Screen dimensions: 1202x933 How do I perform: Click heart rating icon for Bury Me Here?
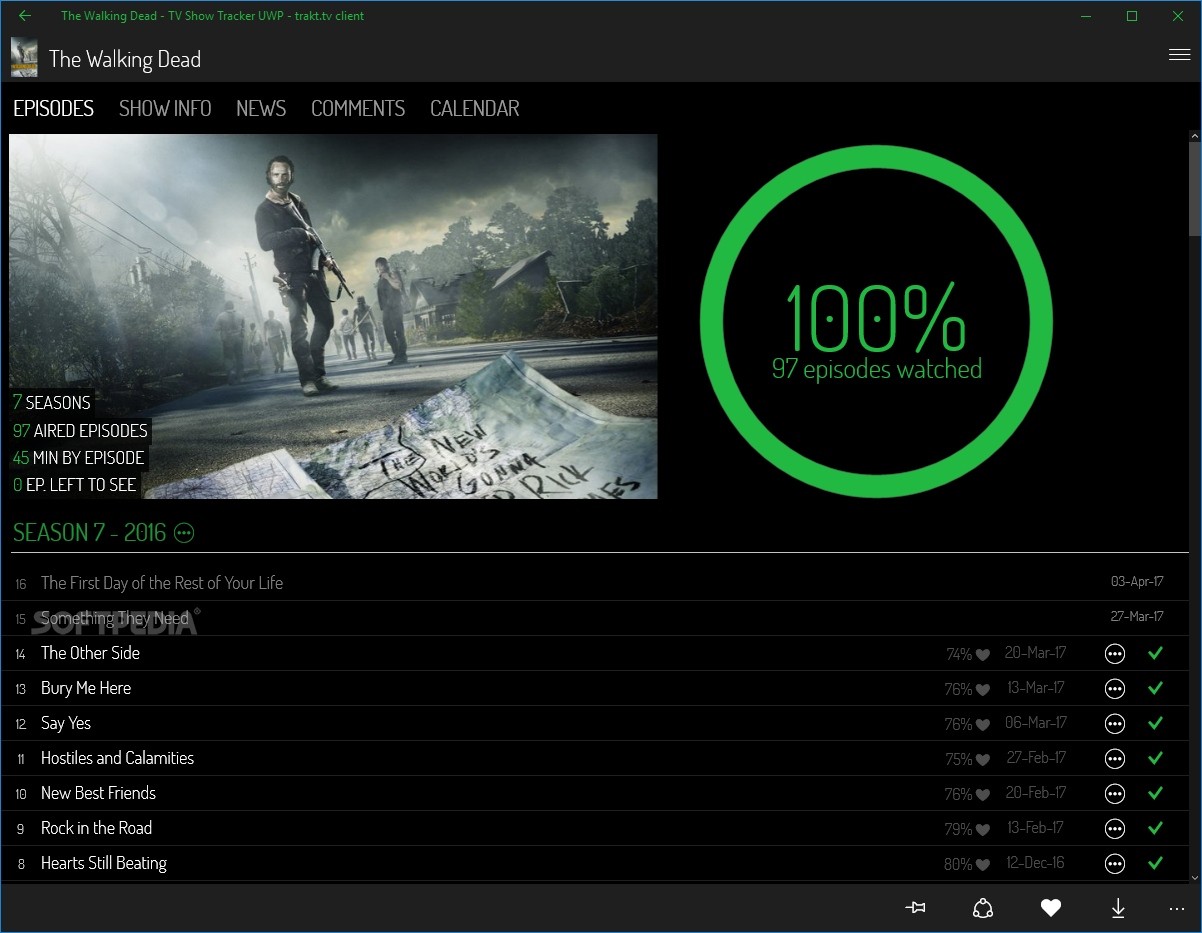click(x=983, y=690)
